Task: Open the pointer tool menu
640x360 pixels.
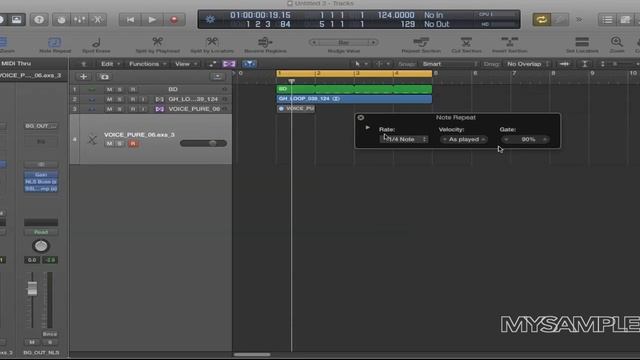Action: pos(361,64)
